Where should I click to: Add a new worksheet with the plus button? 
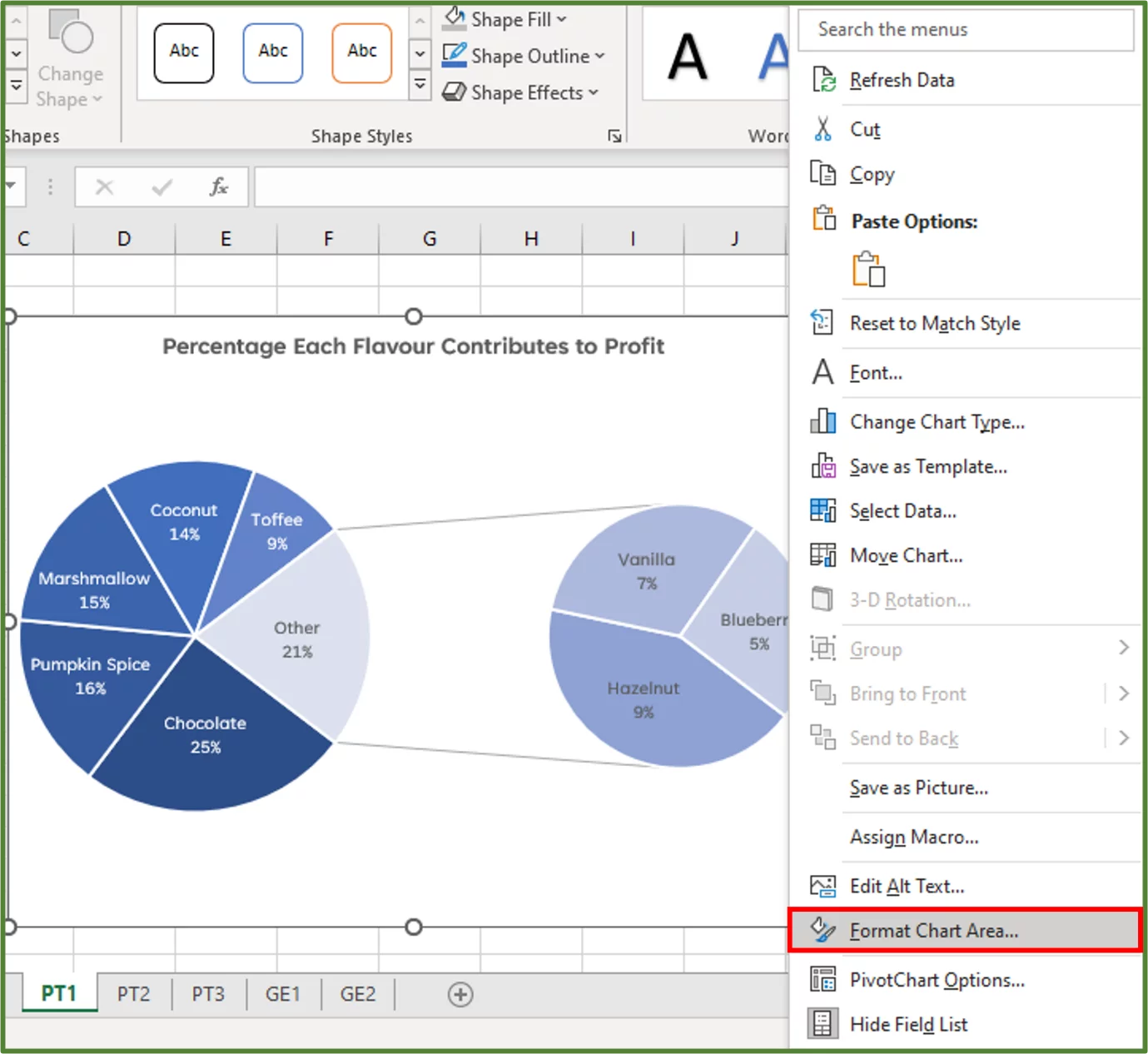coord(460,994)
